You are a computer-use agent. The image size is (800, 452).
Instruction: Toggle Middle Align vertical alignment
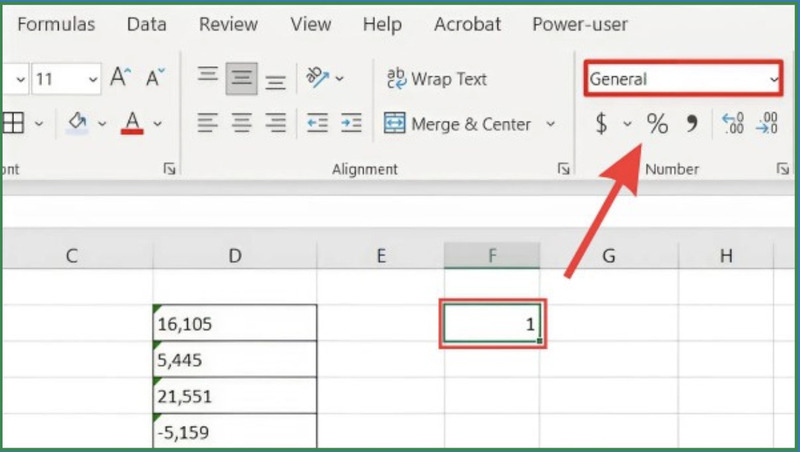coord(241,78)
